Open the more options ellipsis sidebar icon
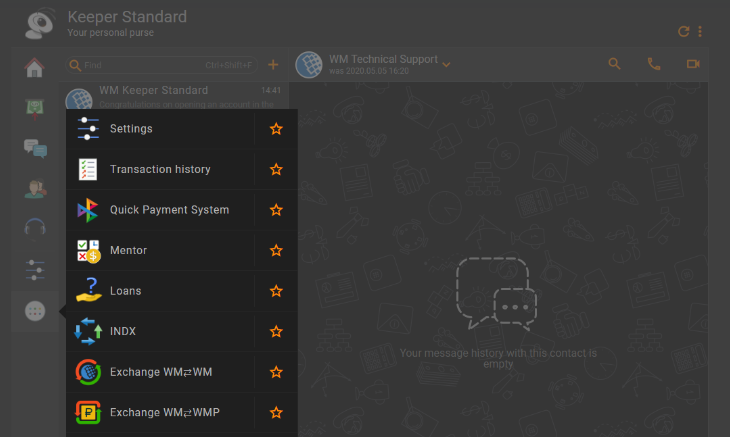Viewport: 730px width, 437px height. pos(35,311)
